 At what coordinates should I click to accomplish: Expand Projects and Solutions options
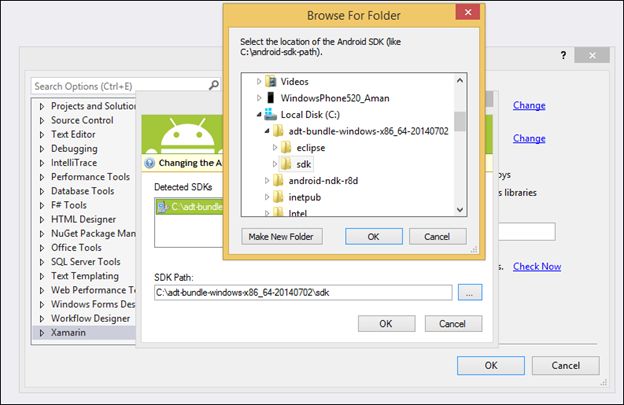tap(42, 106)
